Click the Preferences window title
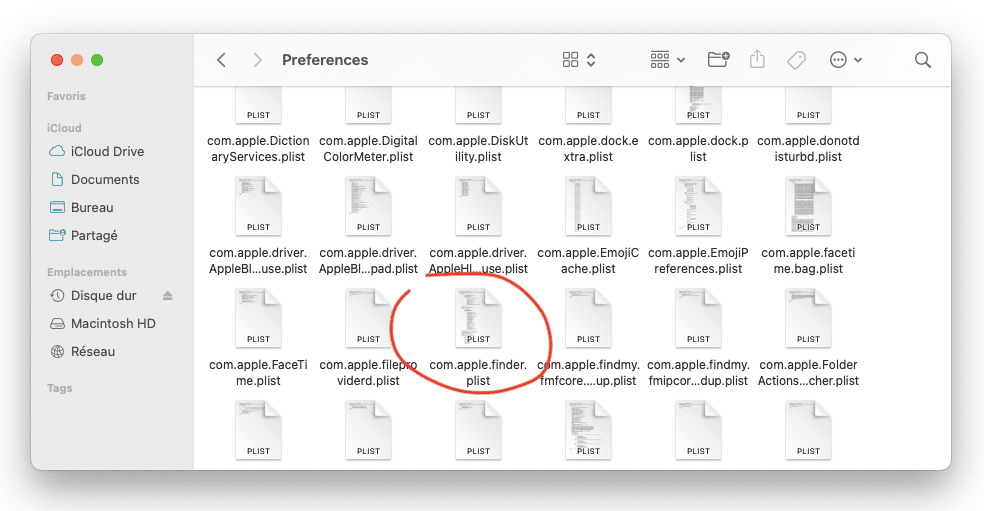This screenshot has width=984, height=511. click(325, 60)
